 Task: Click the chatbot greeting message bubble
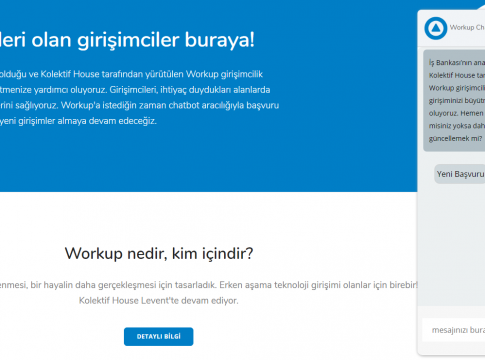454,101
